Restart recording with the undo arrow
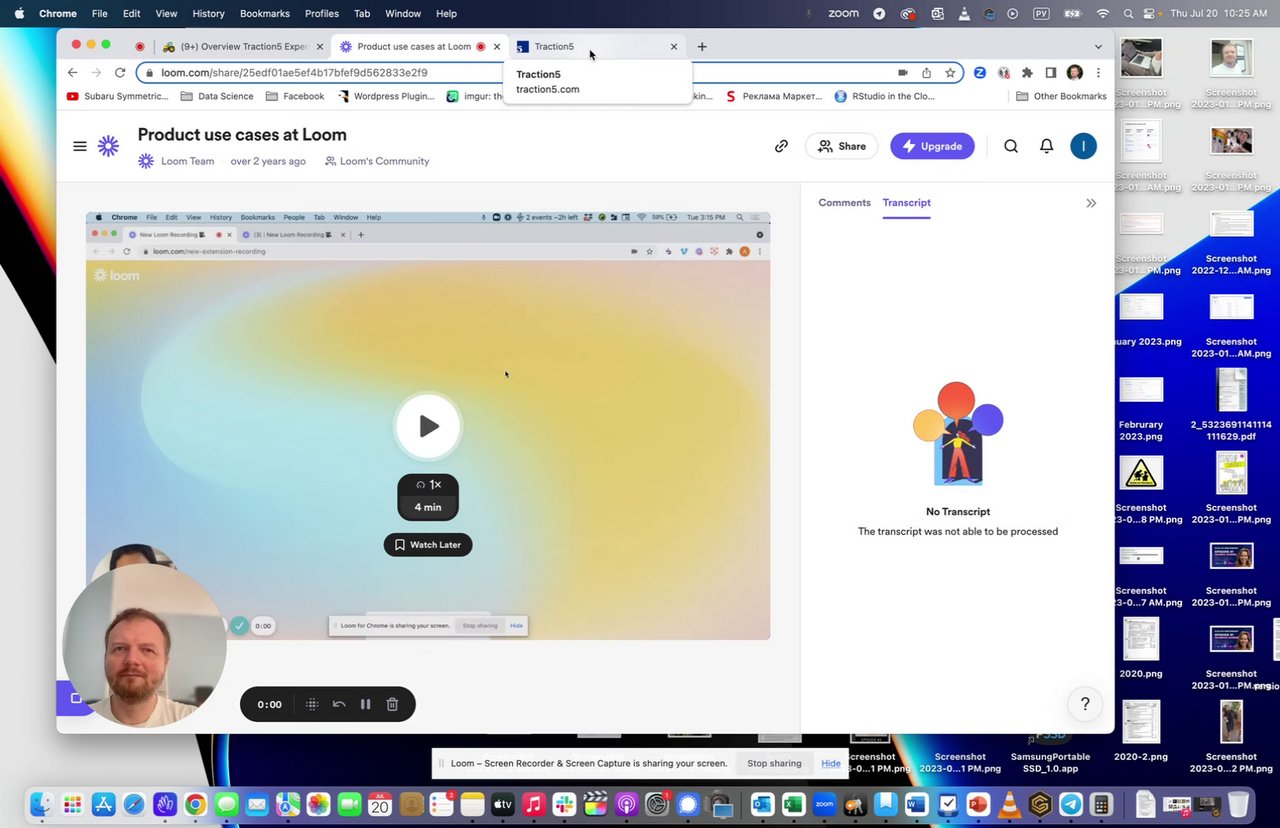Viewport: 1280px width, 828px height. [339, 704]
